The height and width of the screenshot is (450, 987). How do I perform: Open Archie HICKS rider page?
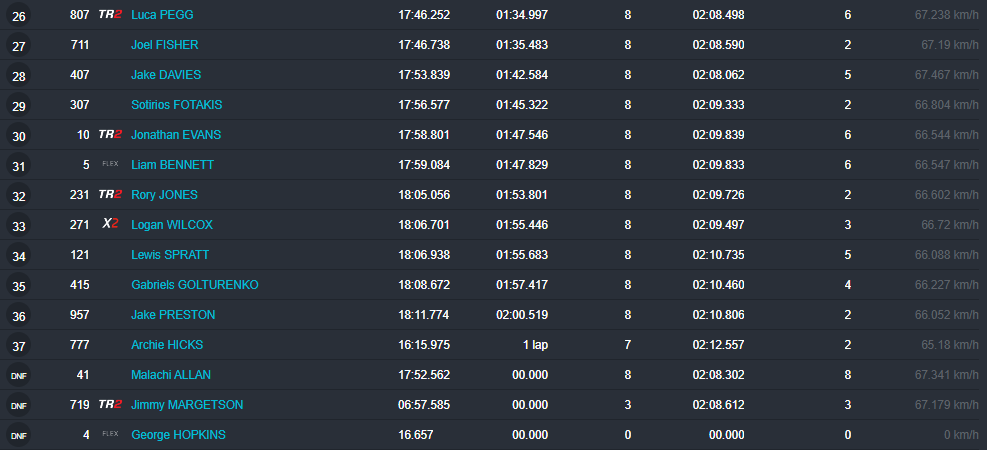click(167, 345)
